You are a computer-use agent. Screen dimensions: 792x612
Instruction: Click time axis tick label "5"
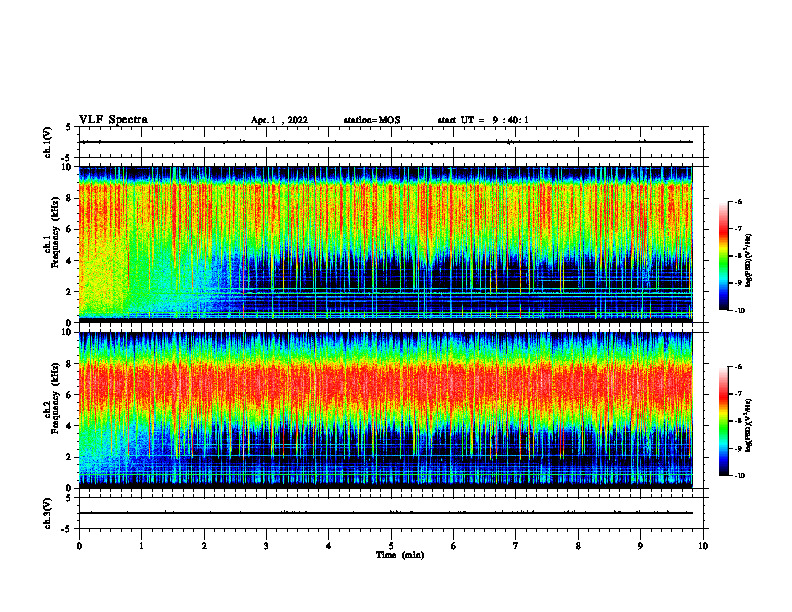391,546
